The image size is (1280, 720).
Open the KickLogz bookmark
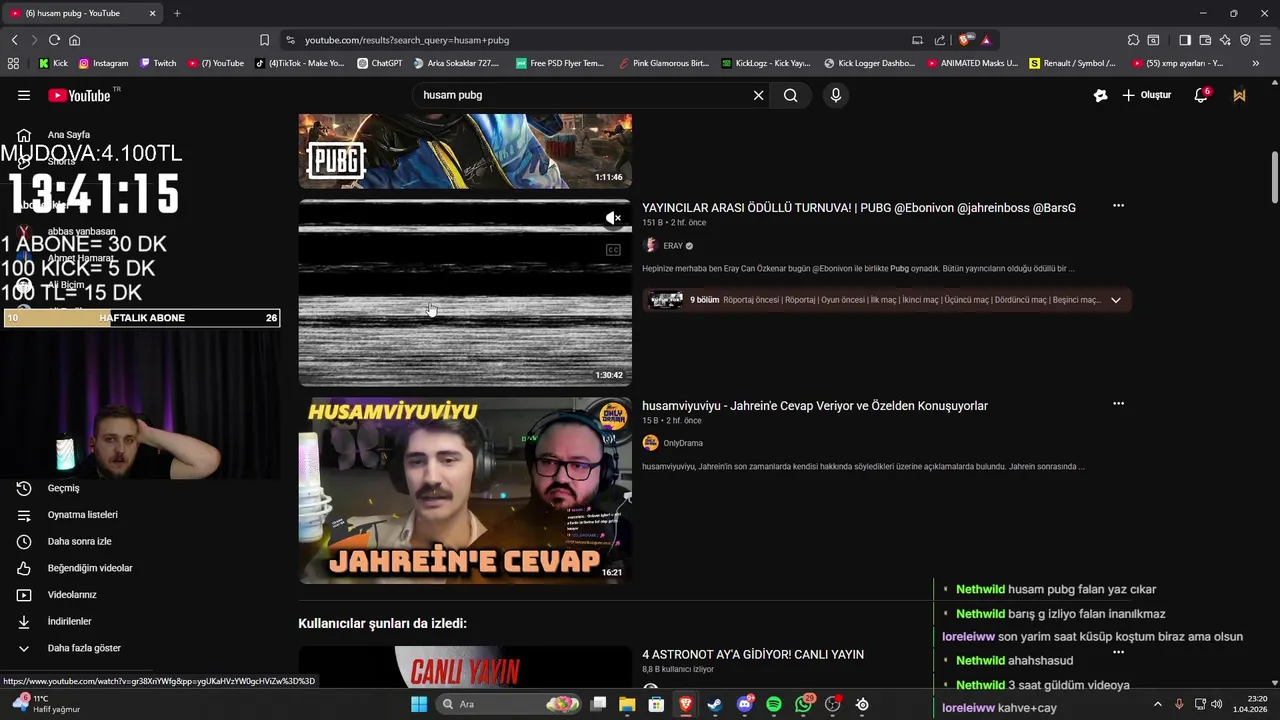pos(765,63)
